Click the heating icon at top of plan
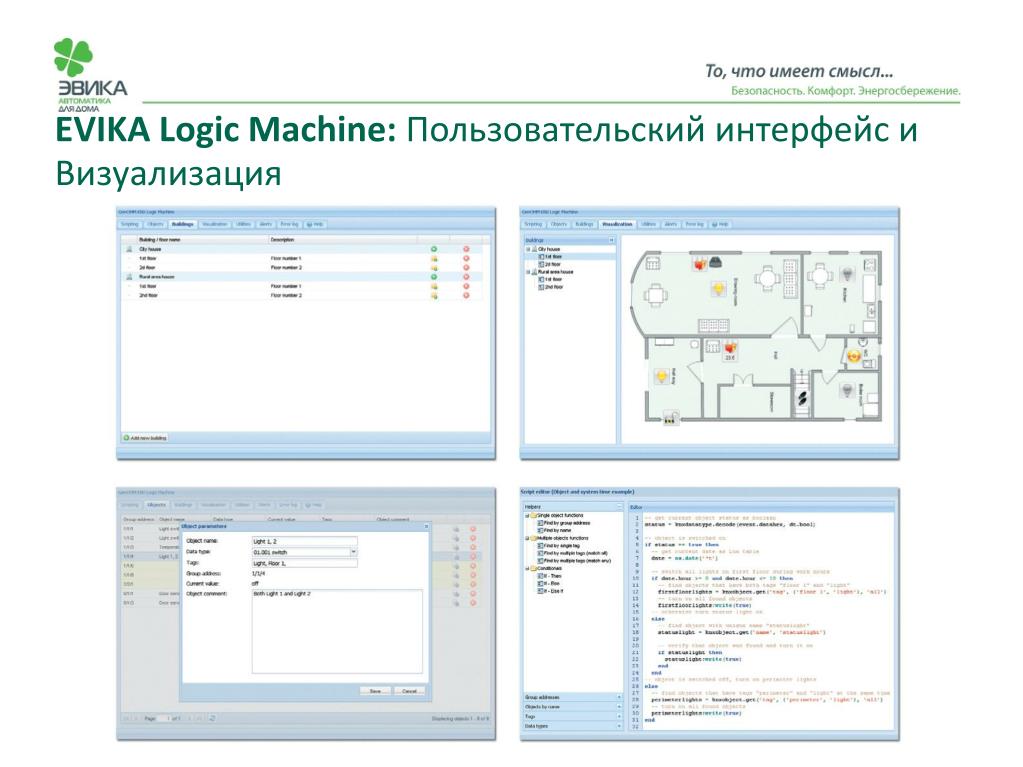1023x767 pixels. (x=699, y=264)
